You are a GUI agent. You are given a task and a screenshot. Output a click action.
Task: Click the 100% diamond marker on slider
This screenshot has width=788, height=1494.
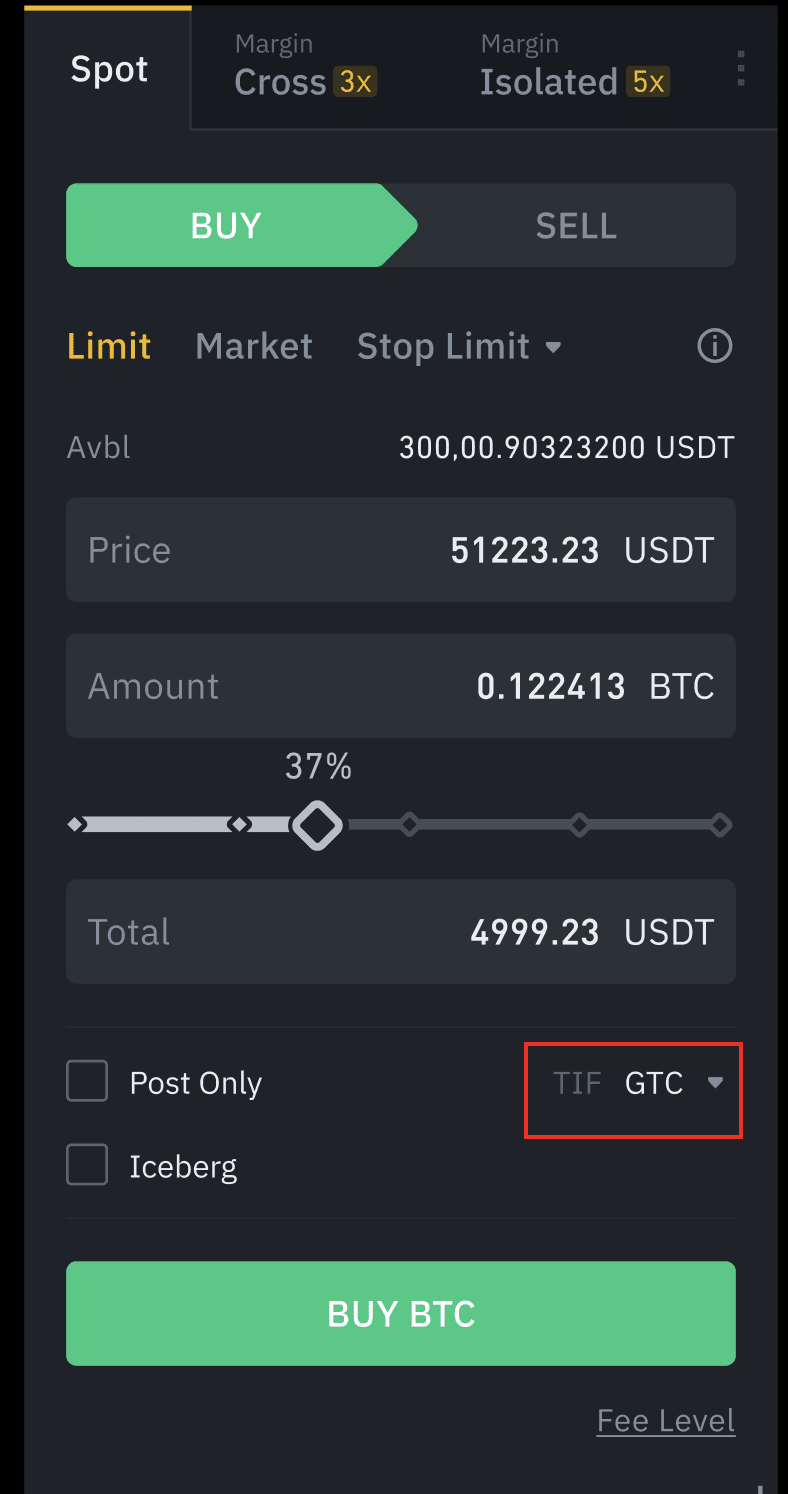point(720,826)
